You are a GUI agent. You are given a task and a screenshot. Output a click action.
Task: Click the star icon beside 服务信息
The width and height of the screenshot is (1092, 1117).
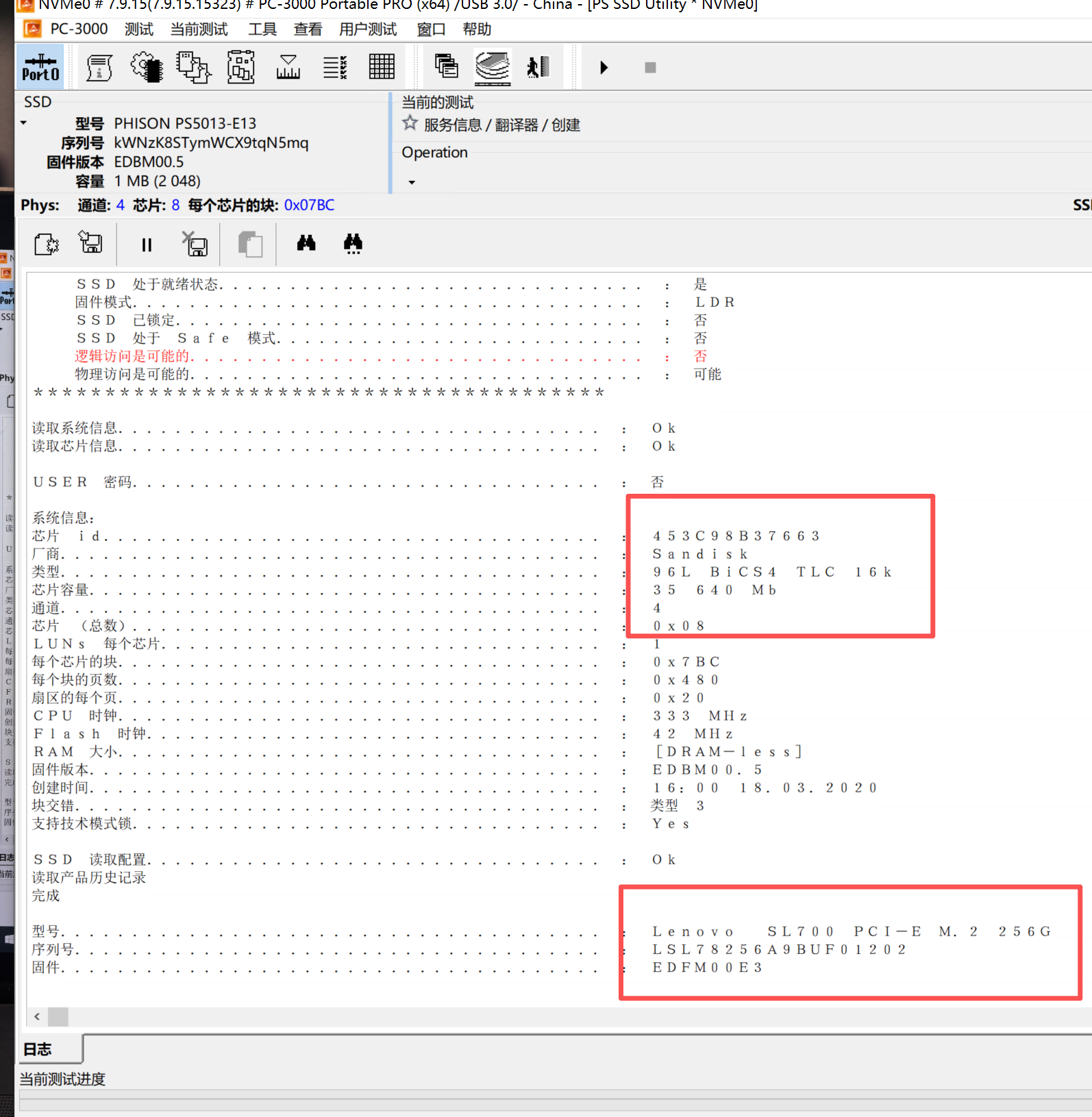coord(410,123)
